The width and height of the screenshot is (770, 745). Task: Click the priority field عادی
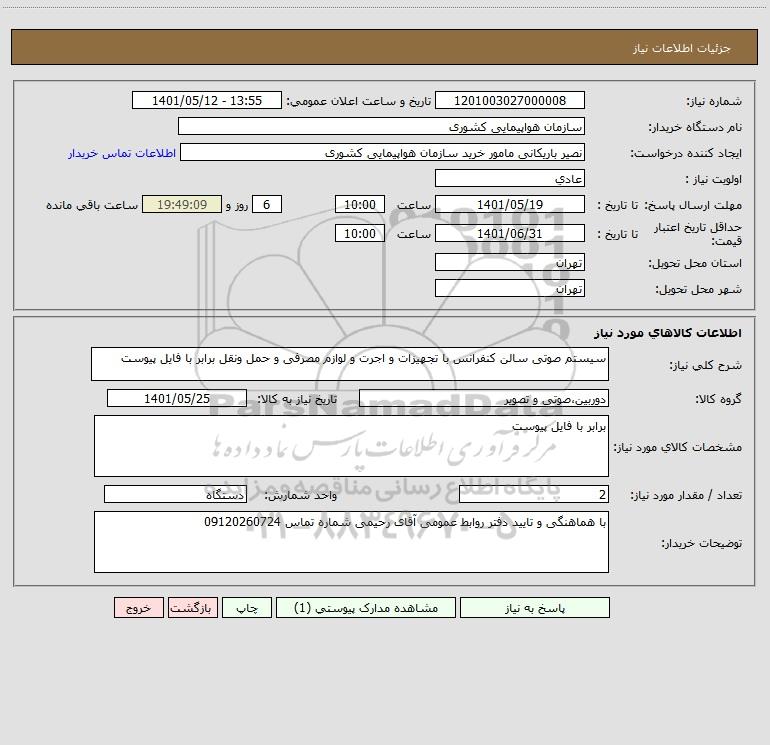click(x=510, y=178)
